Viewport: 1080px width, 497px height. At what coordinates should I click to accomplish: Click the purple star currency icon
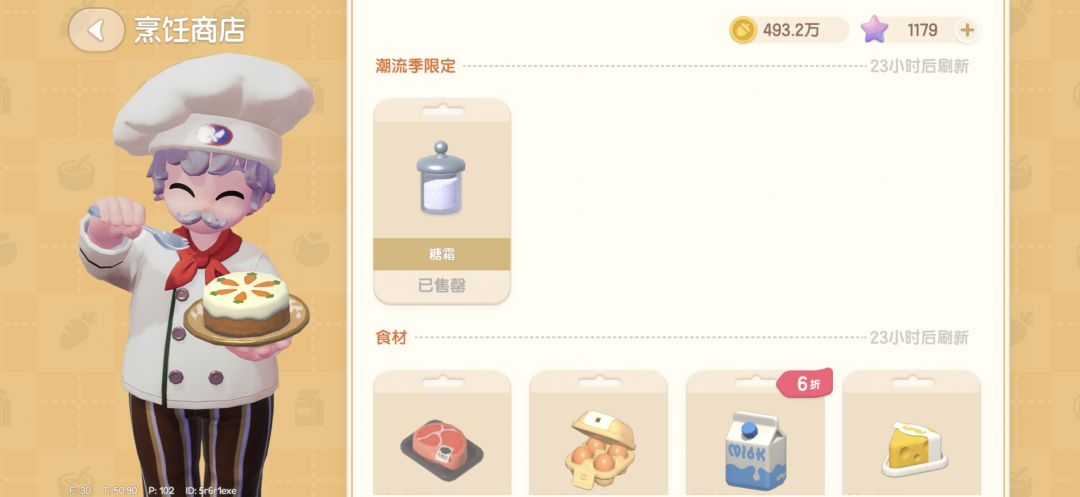tap(874, 30)
